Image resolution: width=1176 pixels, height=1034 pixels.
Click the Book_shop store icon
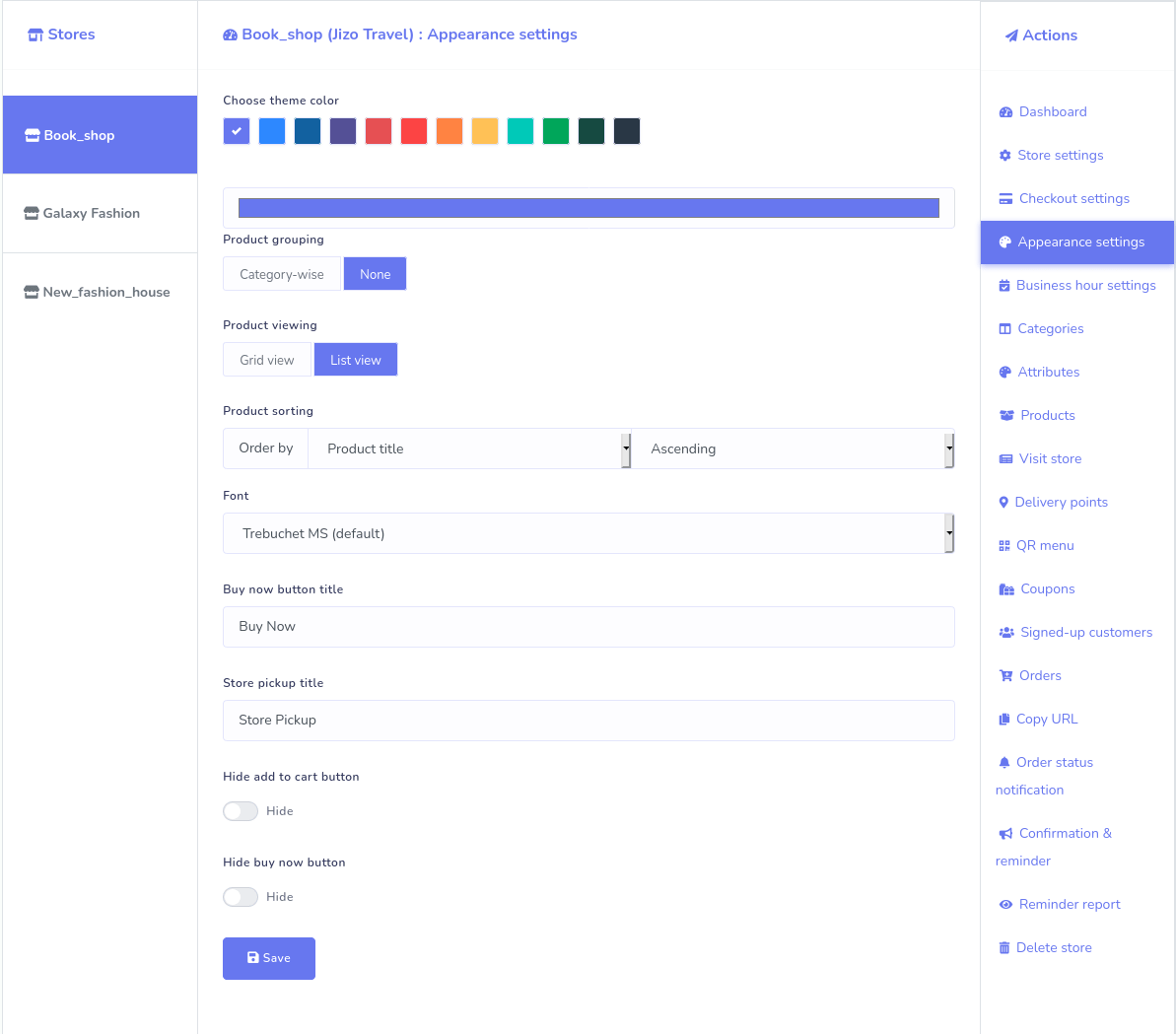pos(33,136)
